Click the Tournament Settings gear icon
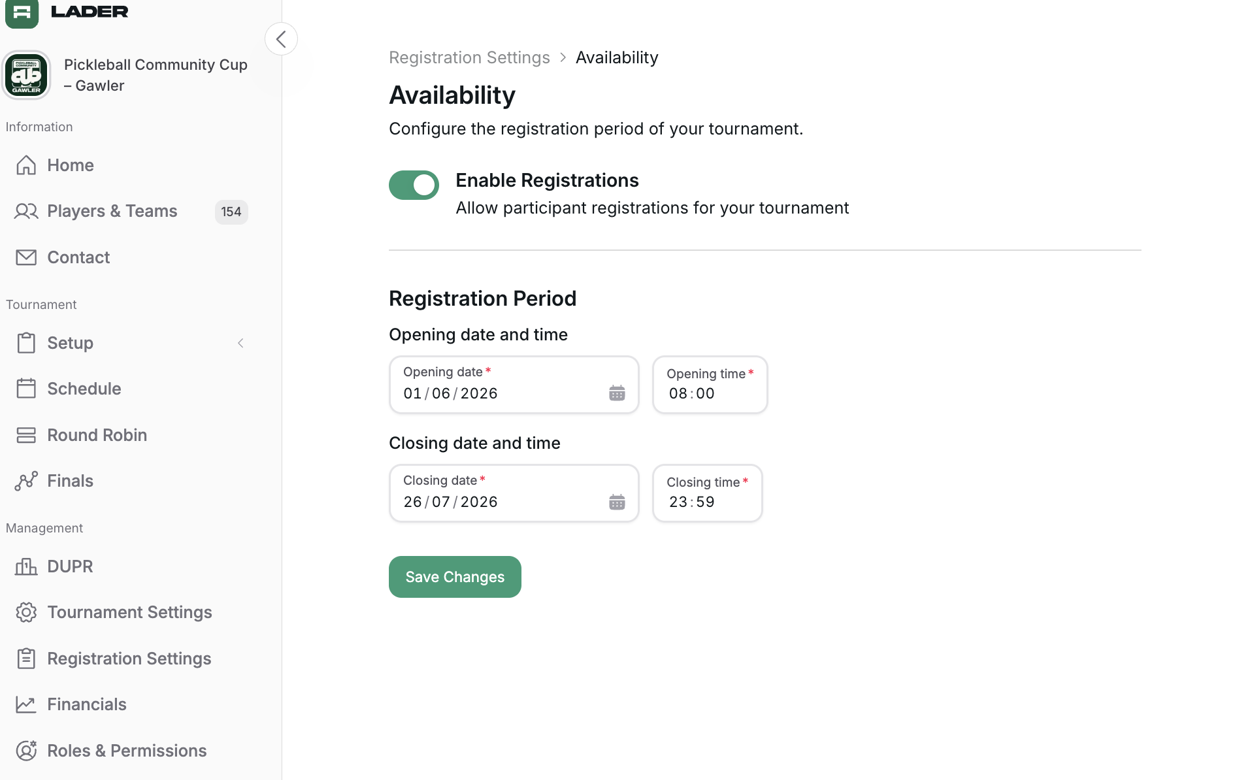The height and width of the screenshot is (780, 1249). pos(26,612)
